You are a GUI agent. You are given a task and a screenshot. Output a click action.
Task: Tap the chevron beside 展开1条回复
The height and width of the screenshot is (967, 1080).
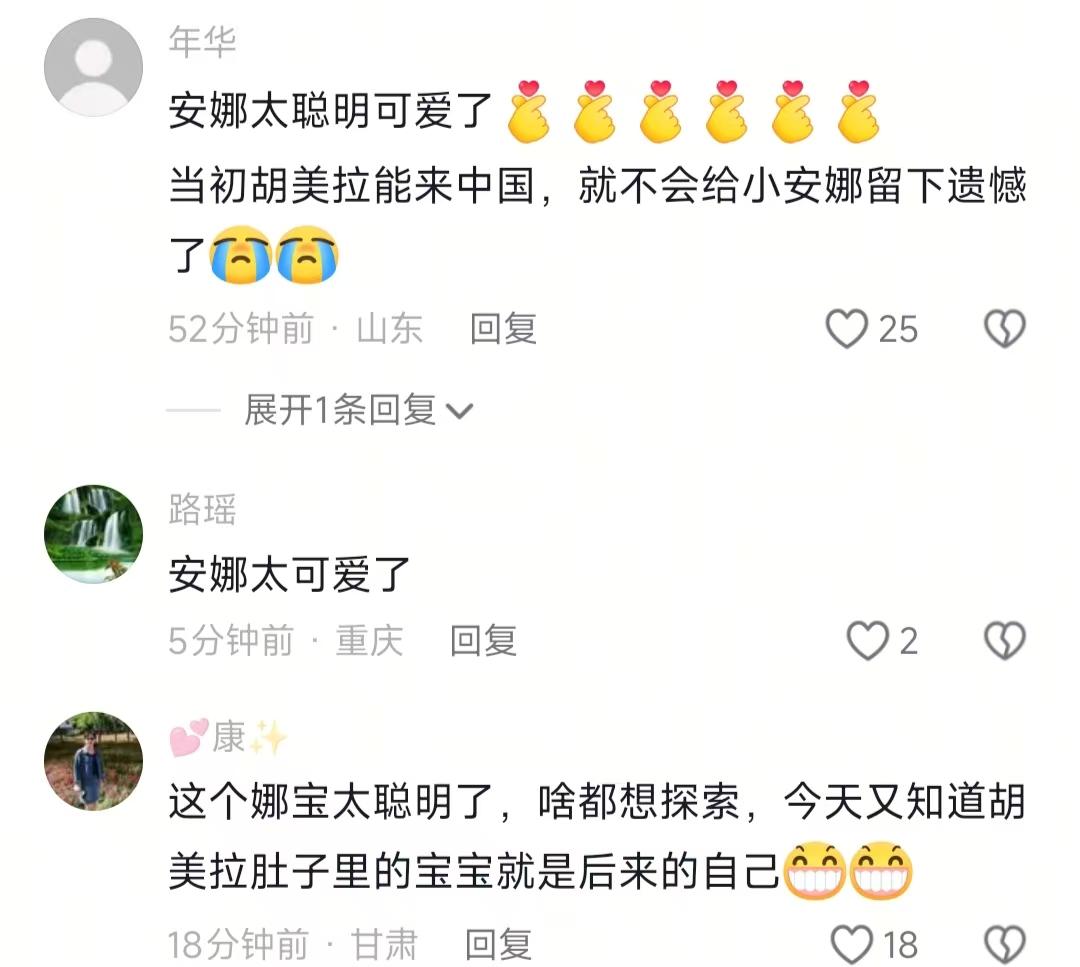point(459,412)
